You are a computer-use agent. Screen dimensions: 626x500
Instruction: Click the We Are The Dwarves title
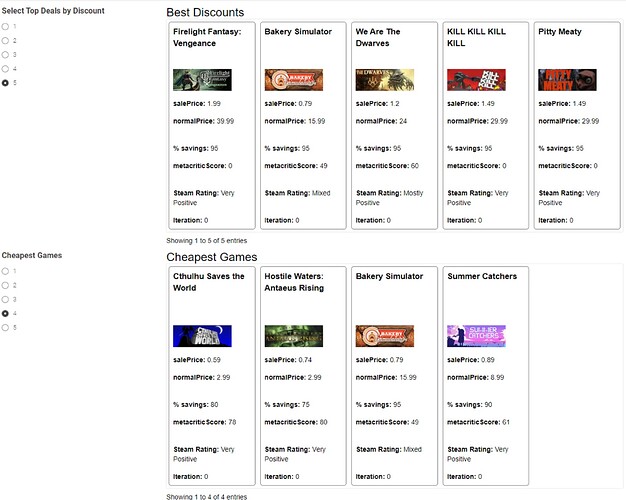378,37
